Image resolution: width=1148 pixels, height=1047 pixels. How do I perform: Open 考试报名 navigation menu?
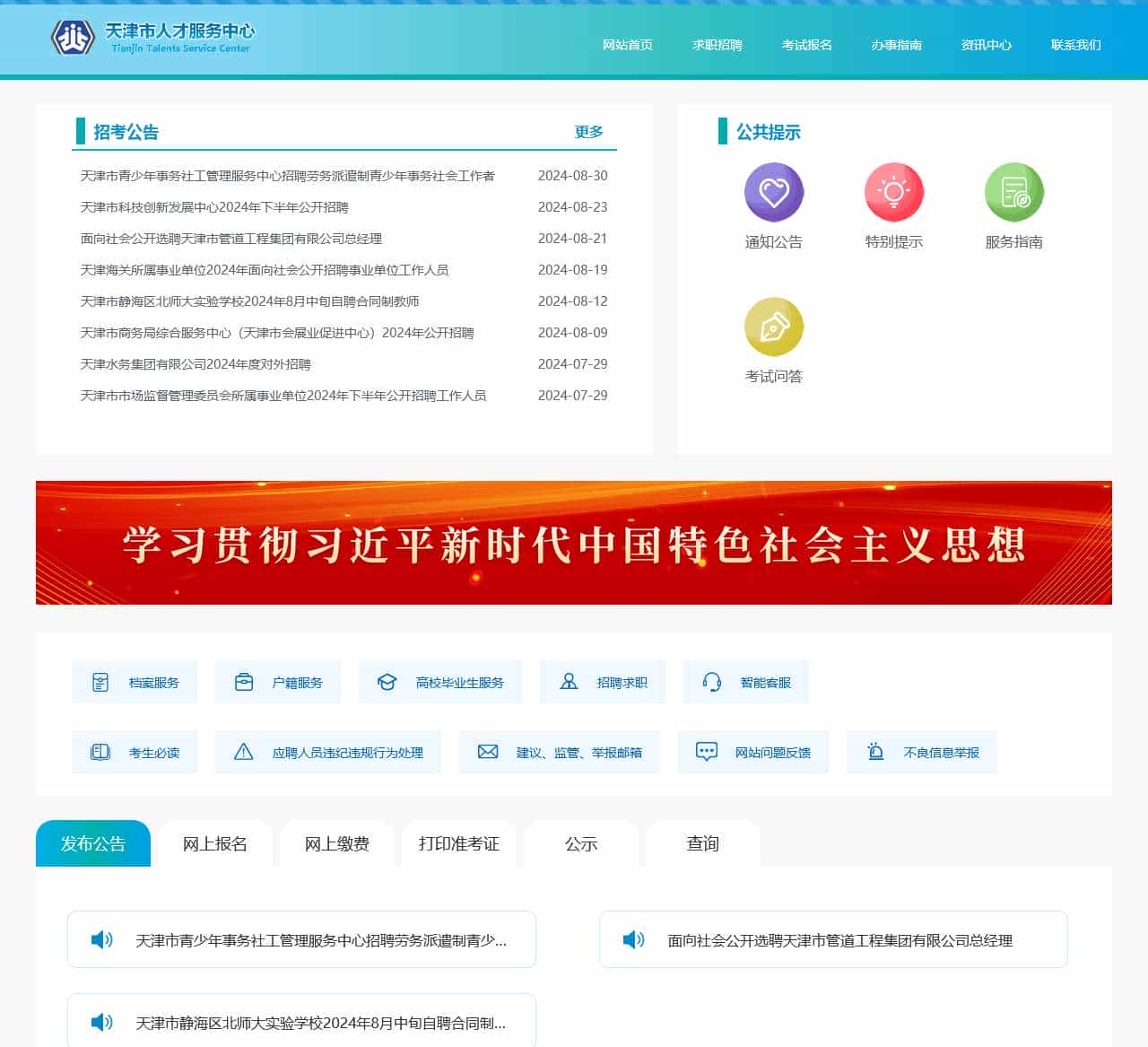click(x=807, y=45)
